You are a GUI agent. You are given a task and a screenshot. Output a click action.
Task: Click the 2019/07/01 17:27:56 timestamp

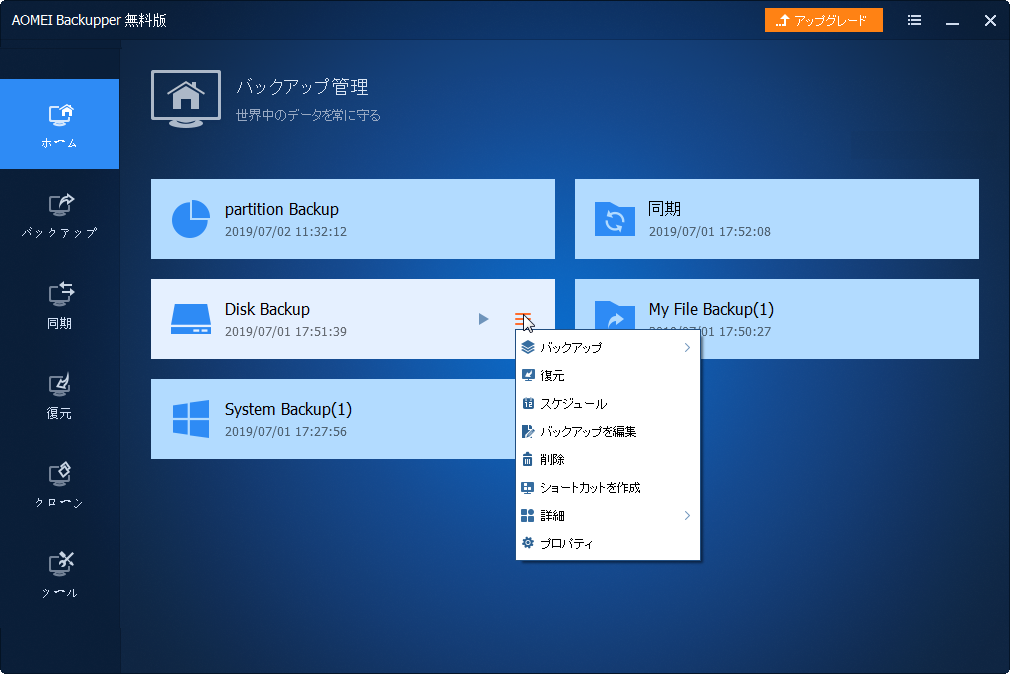[286, 431]
